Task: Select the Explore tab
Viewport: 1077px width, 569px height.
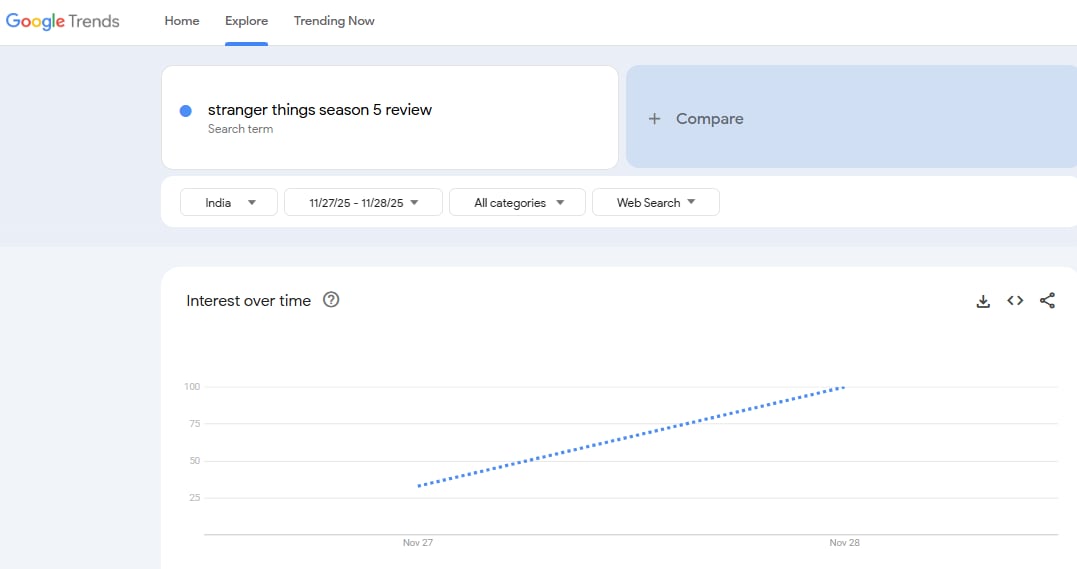Action: pyautogui.click(x=247, y=21)
